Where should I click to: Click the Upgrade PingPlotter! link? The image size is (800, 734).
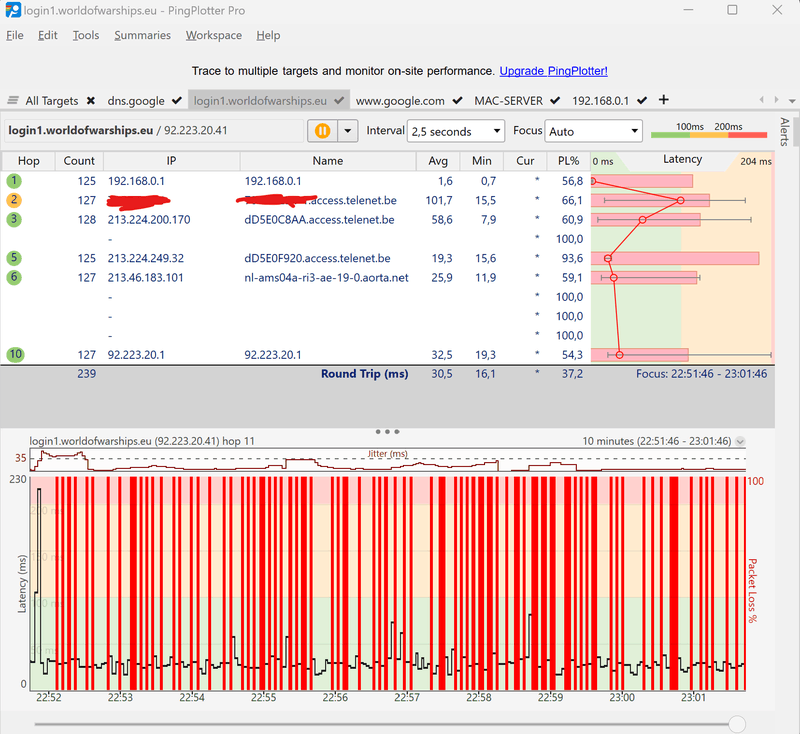point(553,71)
